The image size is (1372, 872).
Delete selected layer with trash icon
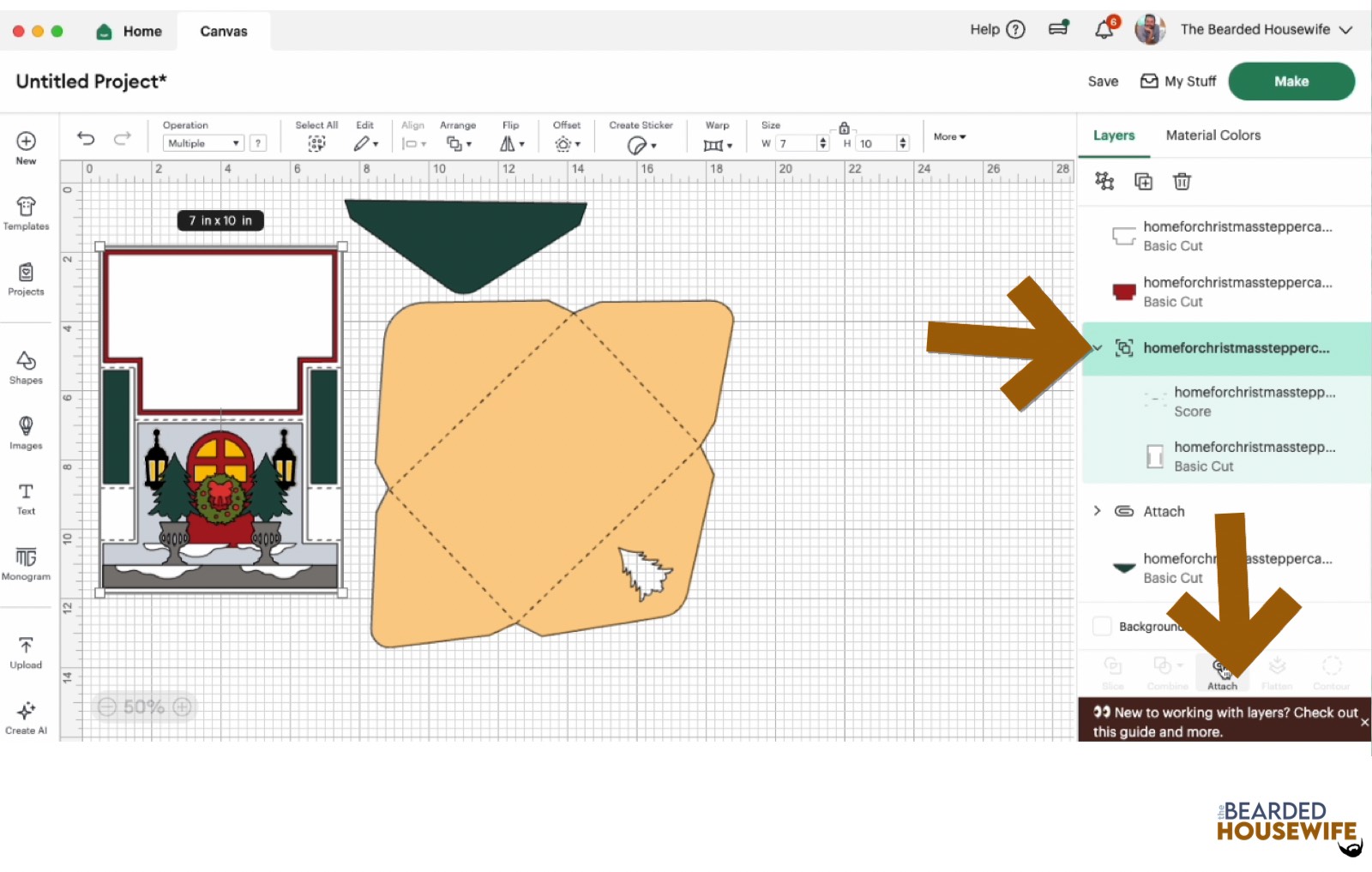point(1182,181)
